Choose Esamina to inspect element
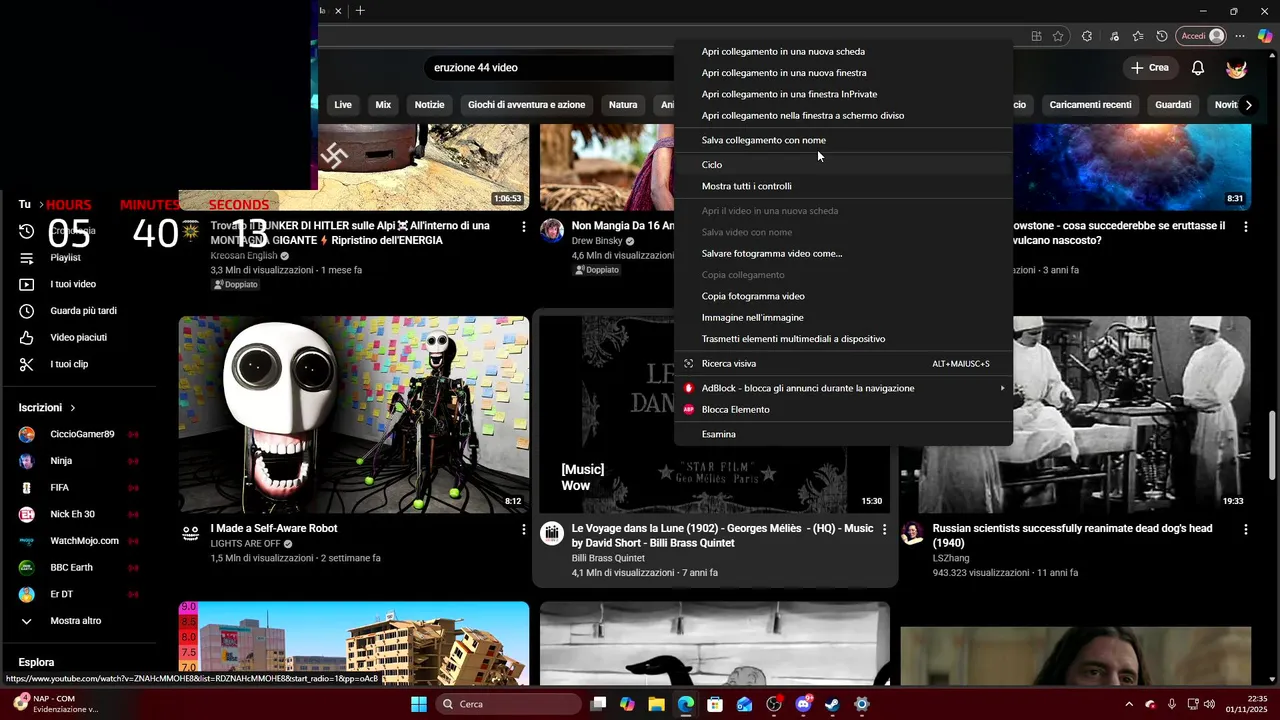The width and height of the screenshot is (1280, 720). click(x=843, y=434)
